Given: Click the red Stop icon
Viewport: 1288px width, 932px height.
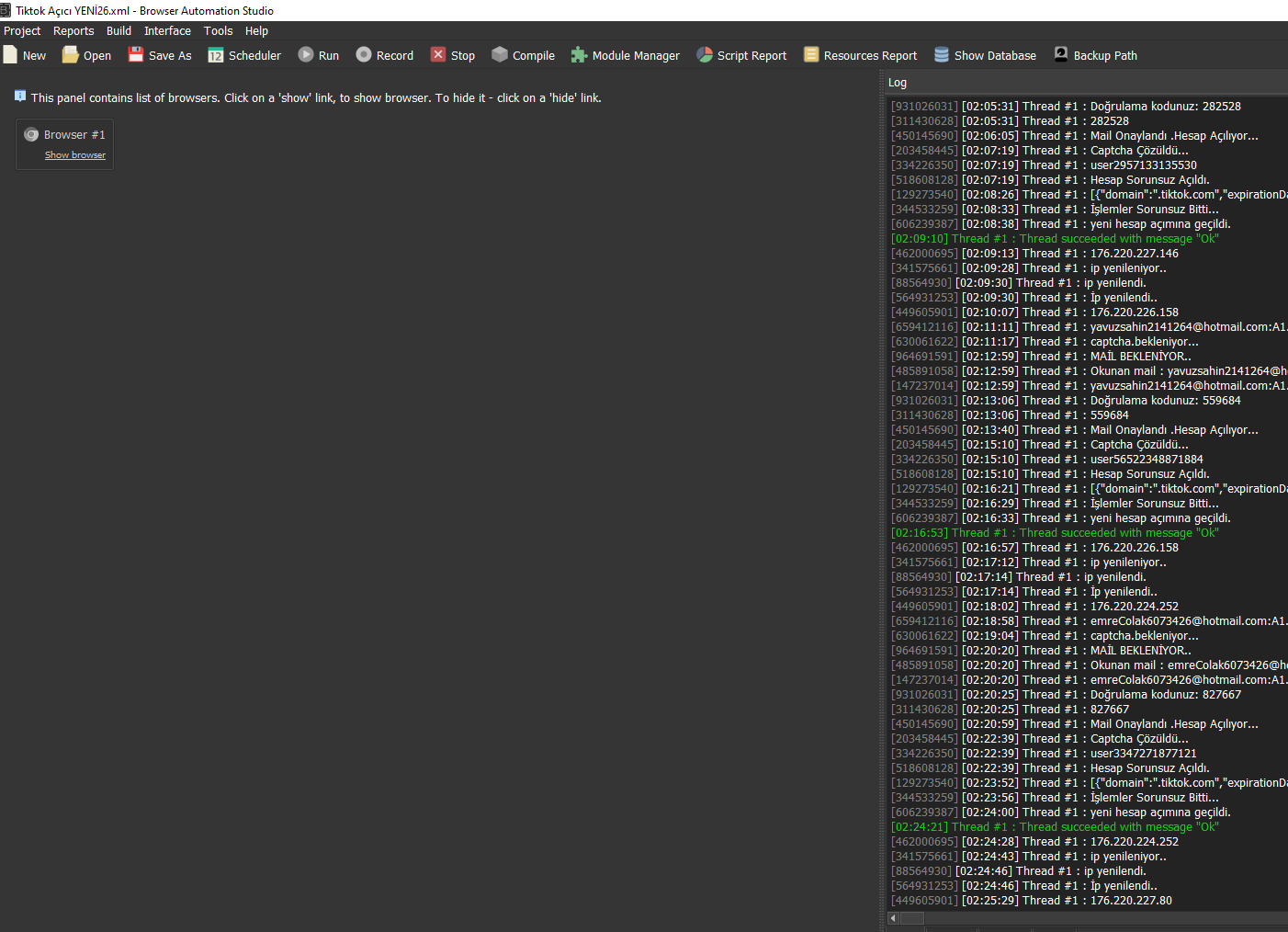Looking at the screenshot, I should tap(438, 55).
